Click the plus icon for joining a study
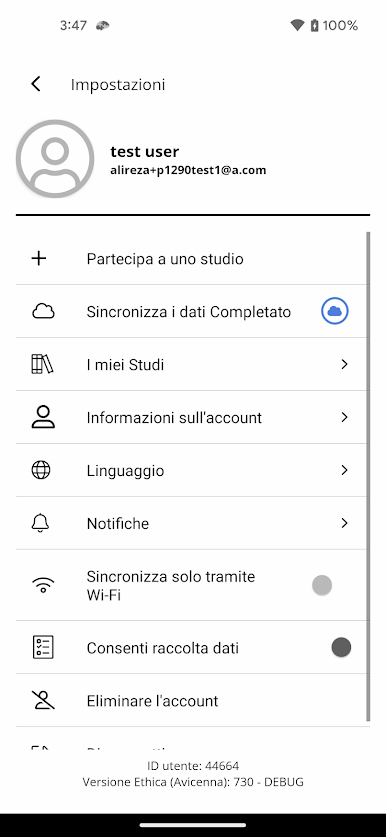 (39, 258)
